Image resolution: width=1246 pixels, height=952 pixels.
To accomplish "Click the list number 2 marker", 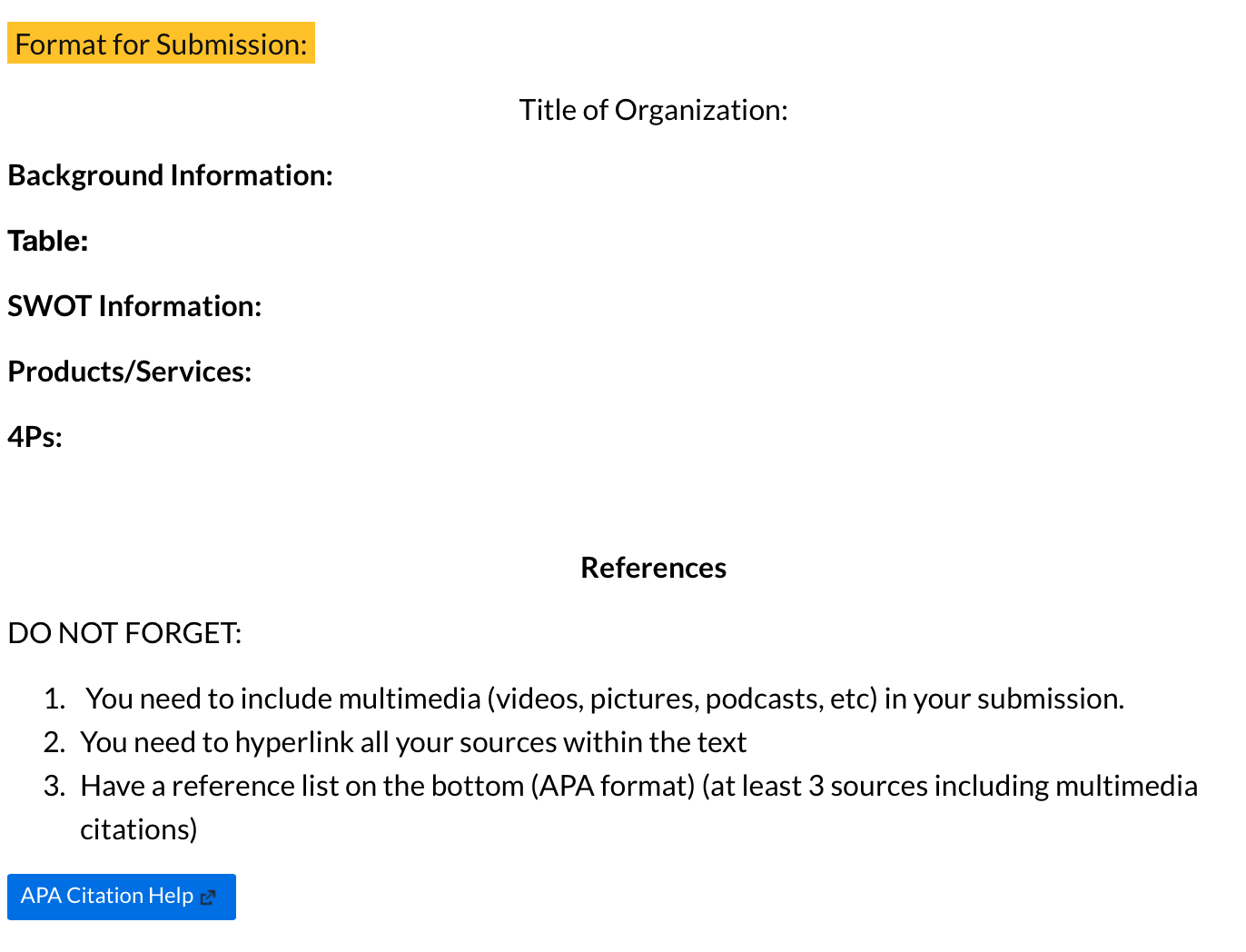I will coord(54,742).
